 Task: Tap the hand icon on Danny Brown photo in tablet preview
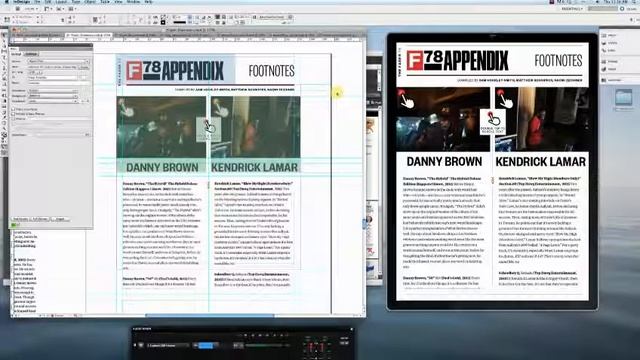pos(406,98)
